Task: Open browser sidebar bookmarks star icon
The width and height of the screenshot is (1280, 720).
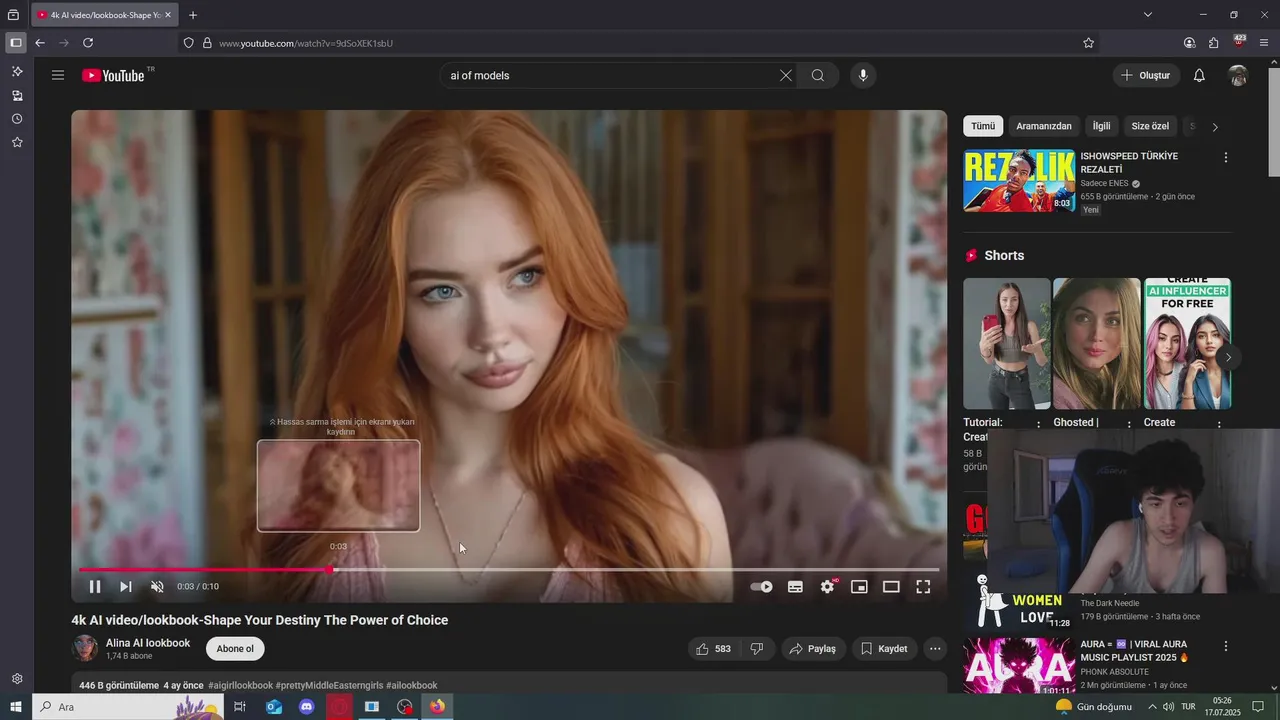Action: (x=17, y=142)
